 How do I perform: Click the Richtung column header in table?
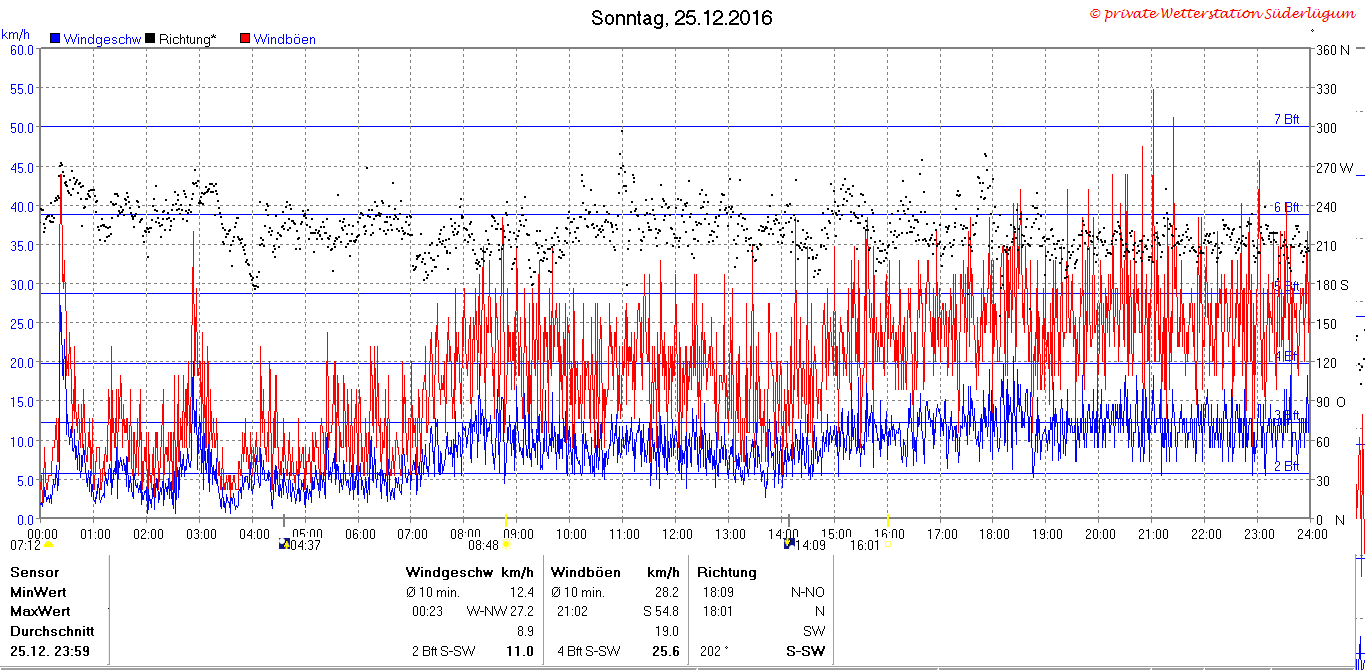727,573
